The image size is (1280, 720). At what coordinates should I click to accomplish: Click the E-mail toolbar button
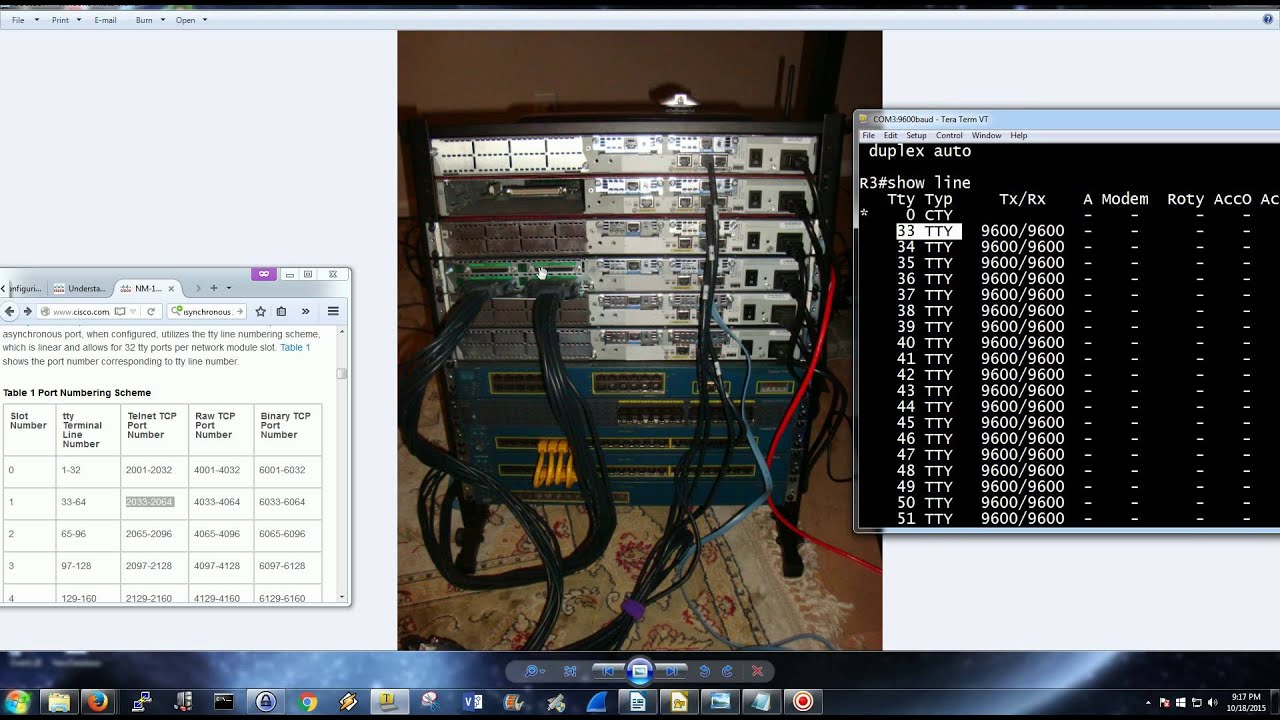coord(105,20)
